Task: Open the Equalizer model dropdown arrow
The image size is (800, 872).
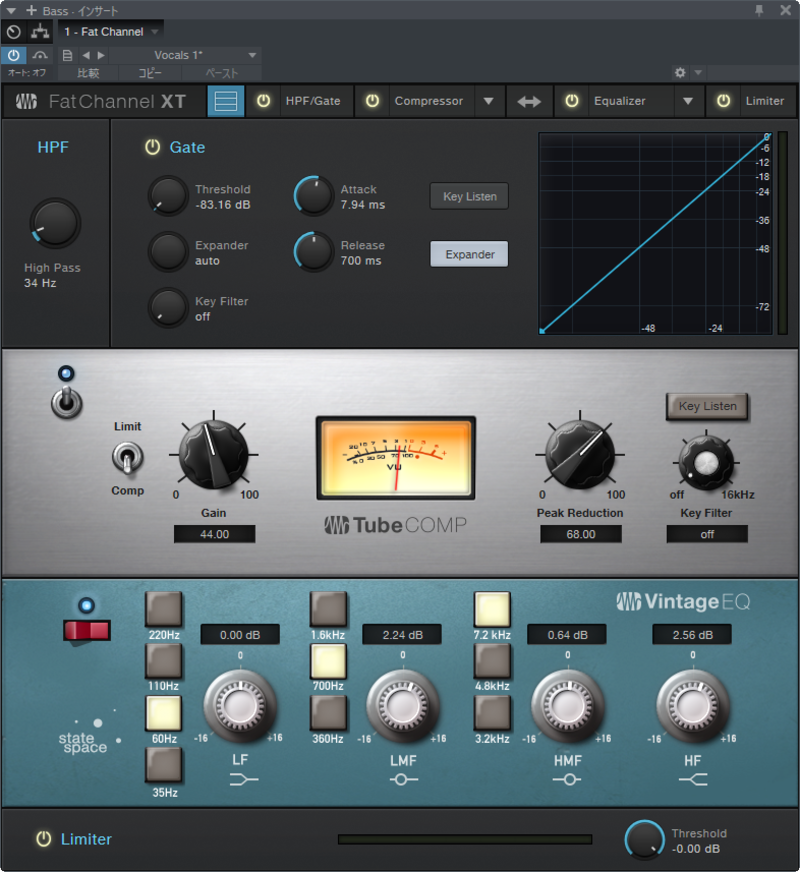Action: [x=688, y=101]
